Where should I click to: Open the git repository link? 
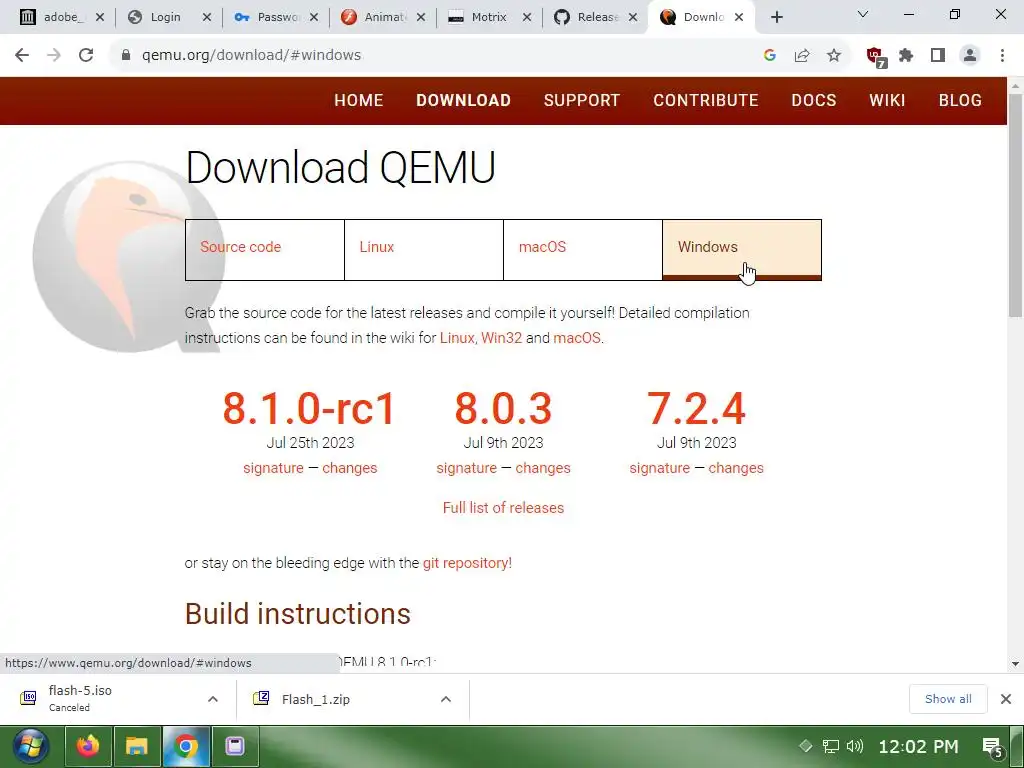point(466,563)
